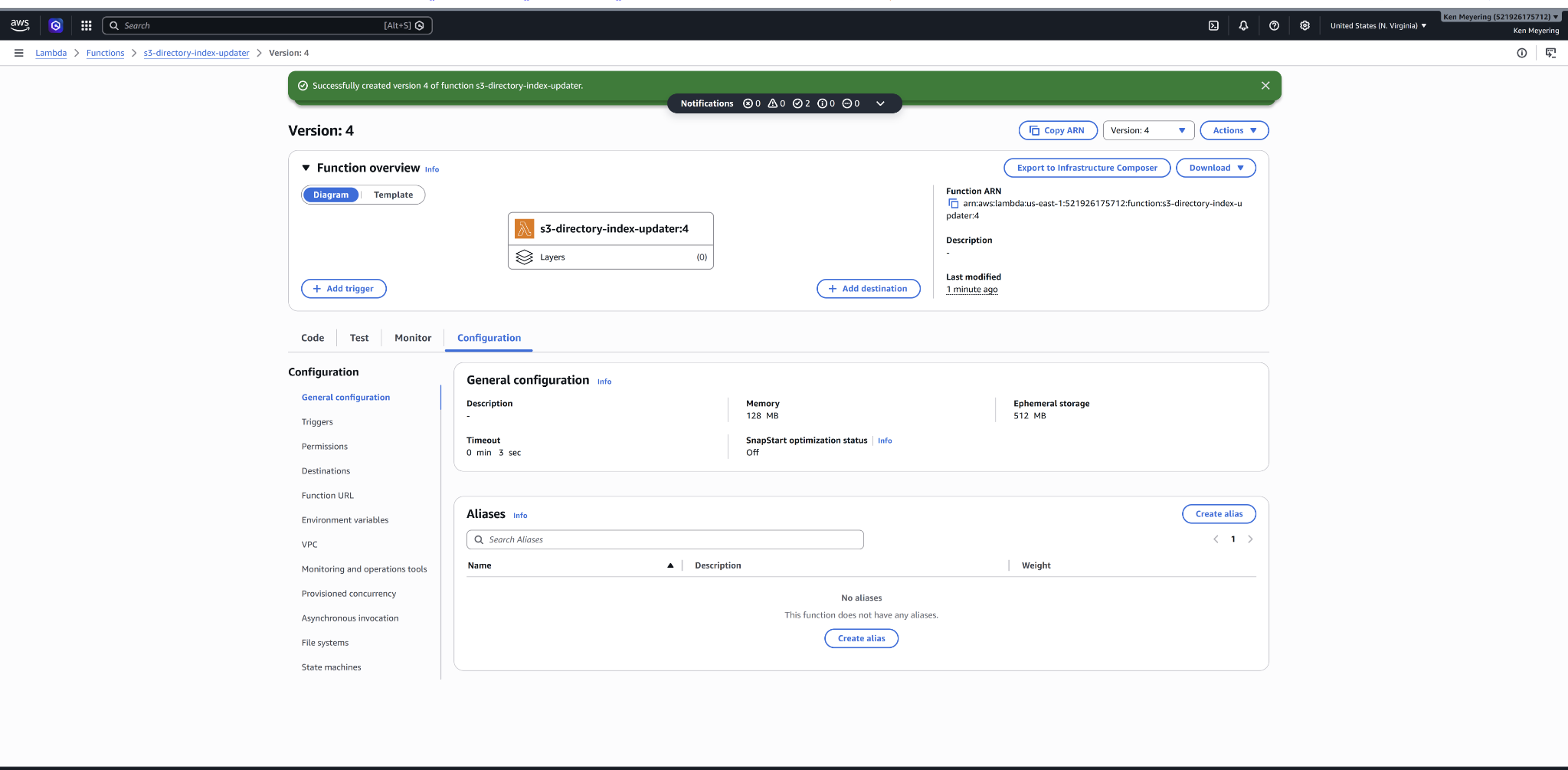Click success count icon in Notifications bar
Image resolution: width=1568 pixels, height=770 pixels.
[797, 103]
